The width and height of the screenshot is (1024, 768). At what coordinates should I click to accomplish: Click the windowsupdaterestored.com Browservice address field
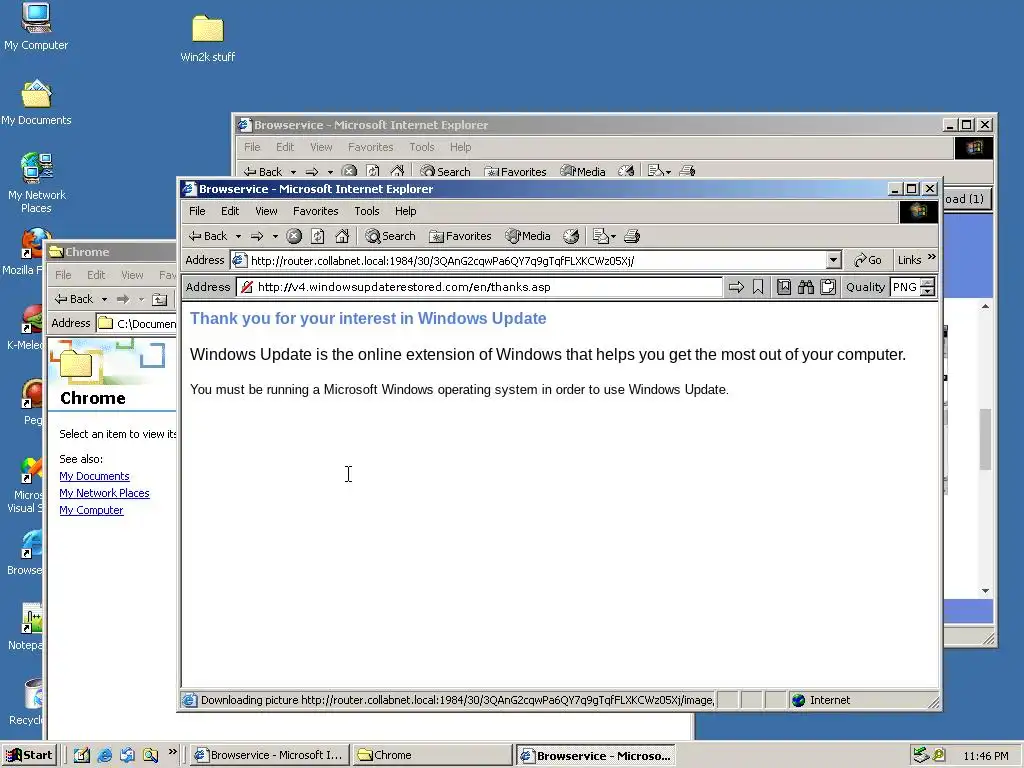coord(480,287)
